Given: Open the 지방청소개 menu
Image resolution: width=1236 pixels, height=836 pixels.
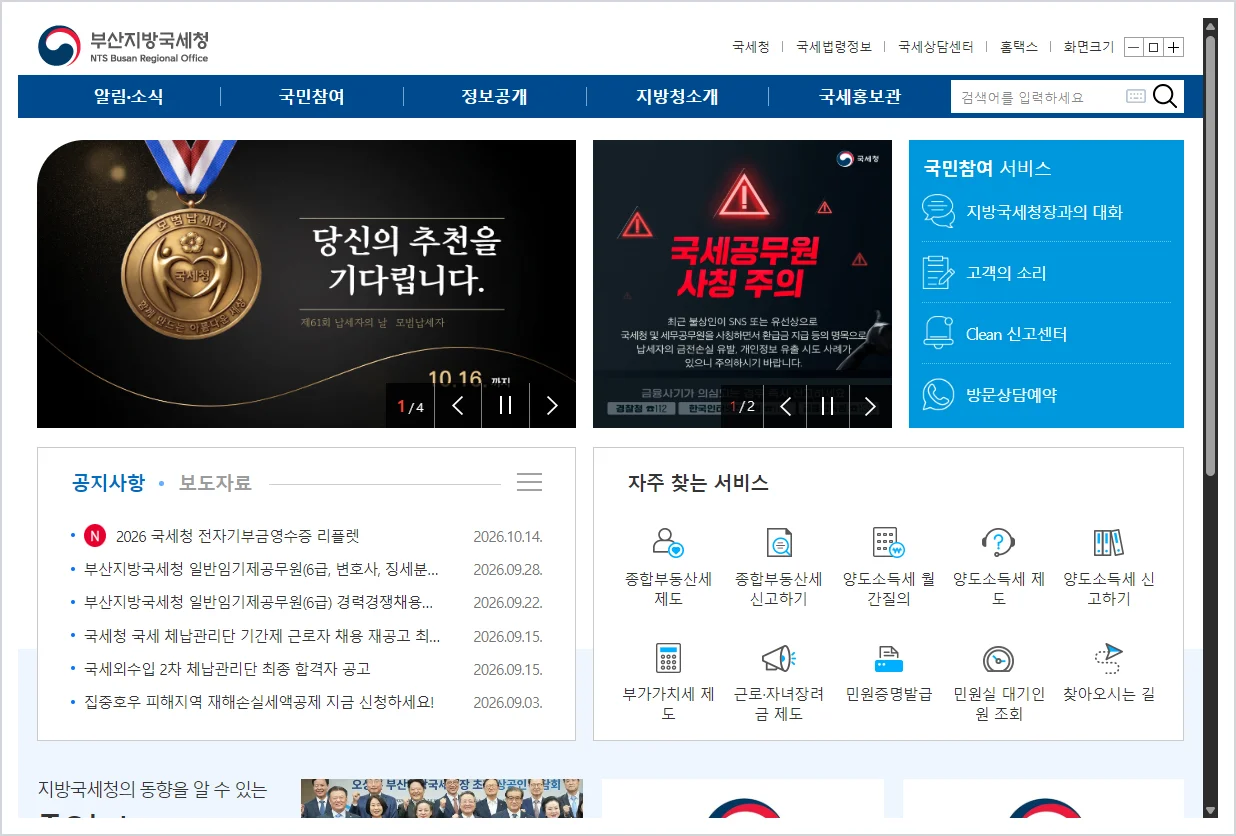Looking at the screenshot, I should (677, 97).
